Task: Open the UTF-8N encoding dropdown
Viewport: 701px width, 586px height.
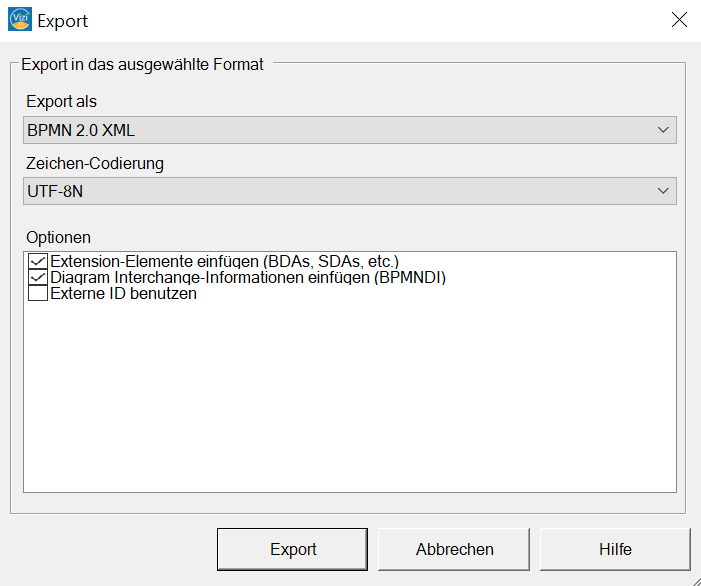Action: [350, 191]
